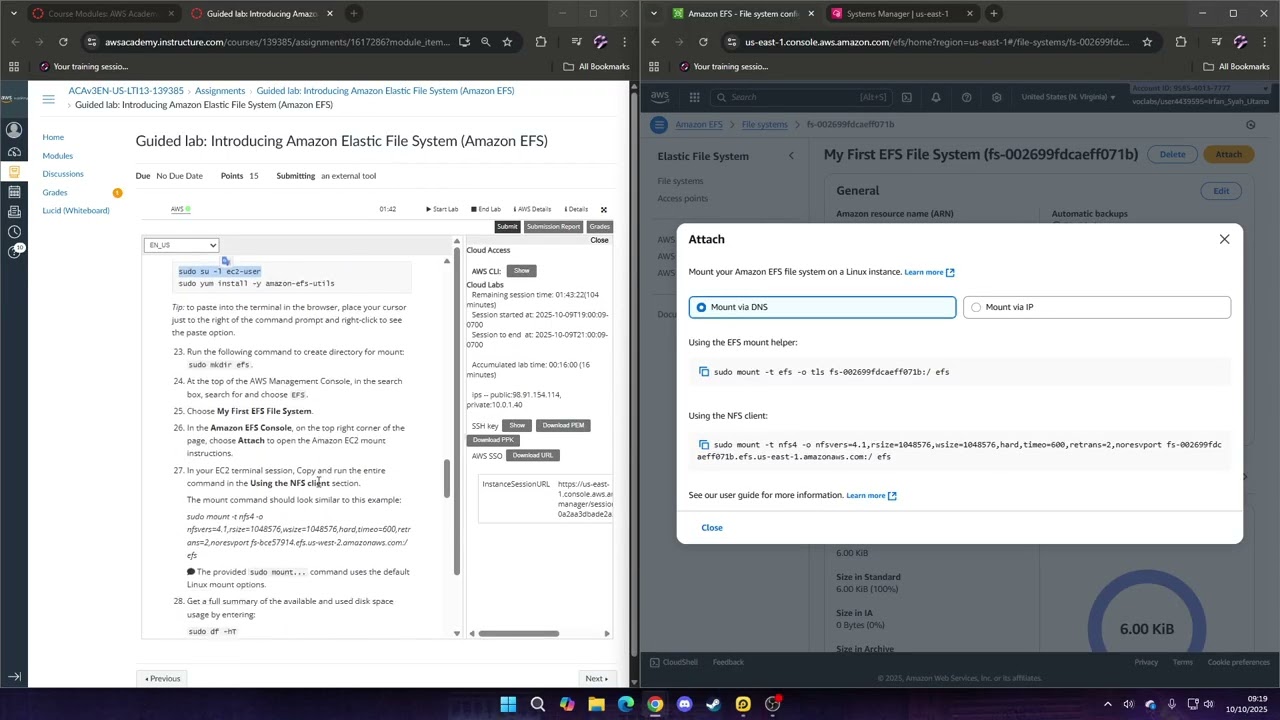Go to the File systems breadcrumb
Image resolution: width=1280 pixels, height=720 pixels.
764,125
